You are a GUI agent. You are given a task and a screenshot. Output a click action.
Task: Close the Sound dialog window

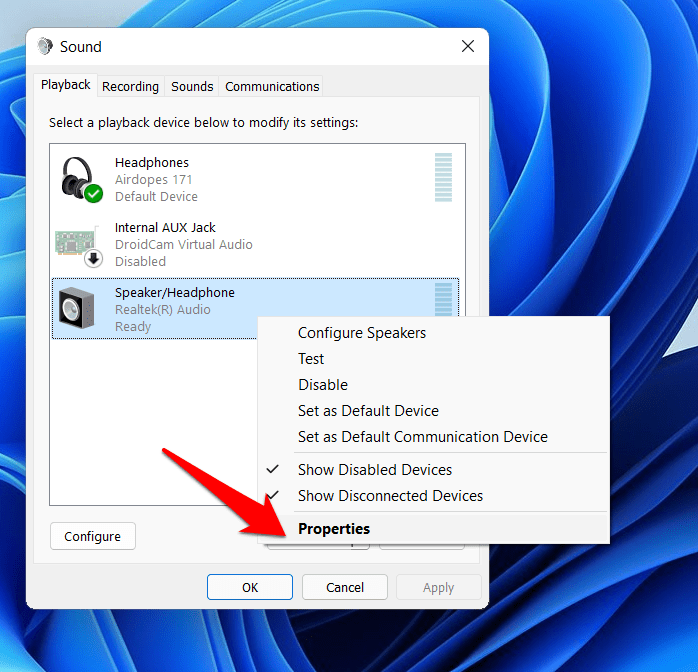pos(467,46)
